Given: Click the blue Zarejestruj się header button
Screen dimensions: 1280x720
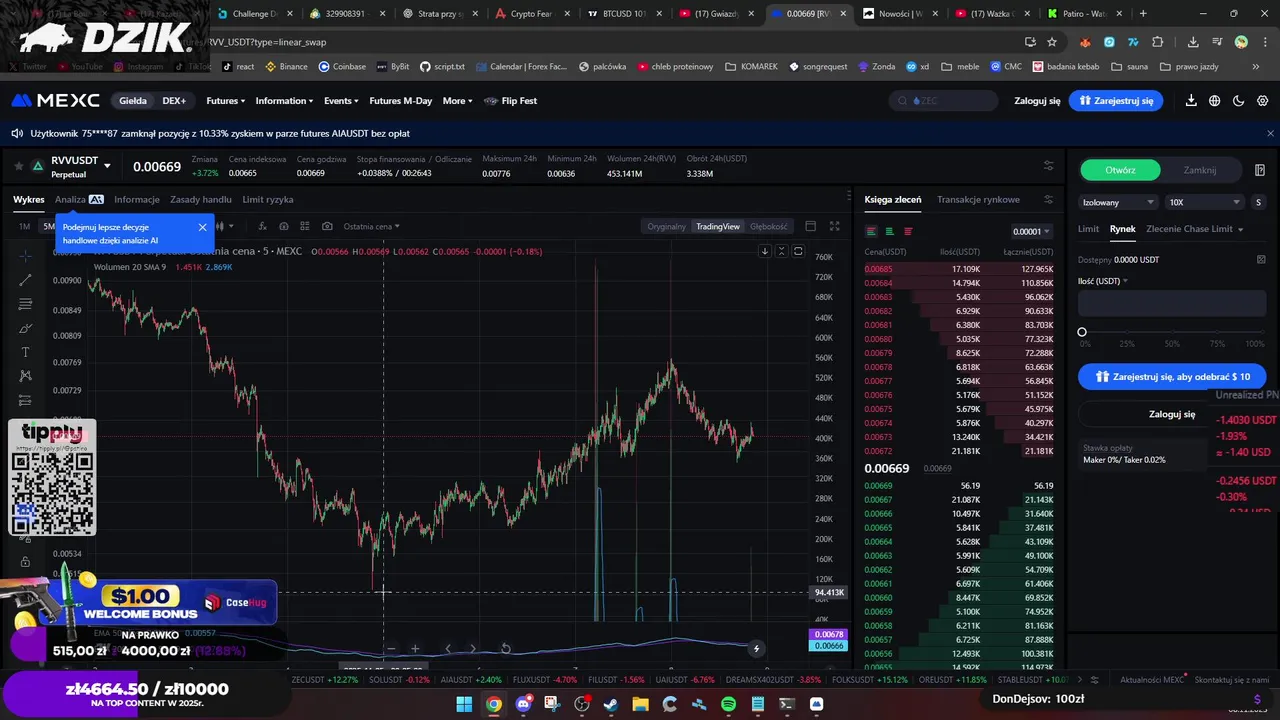Looking at the screenshot, I should pyautogui.click(x=1116, y=101).
